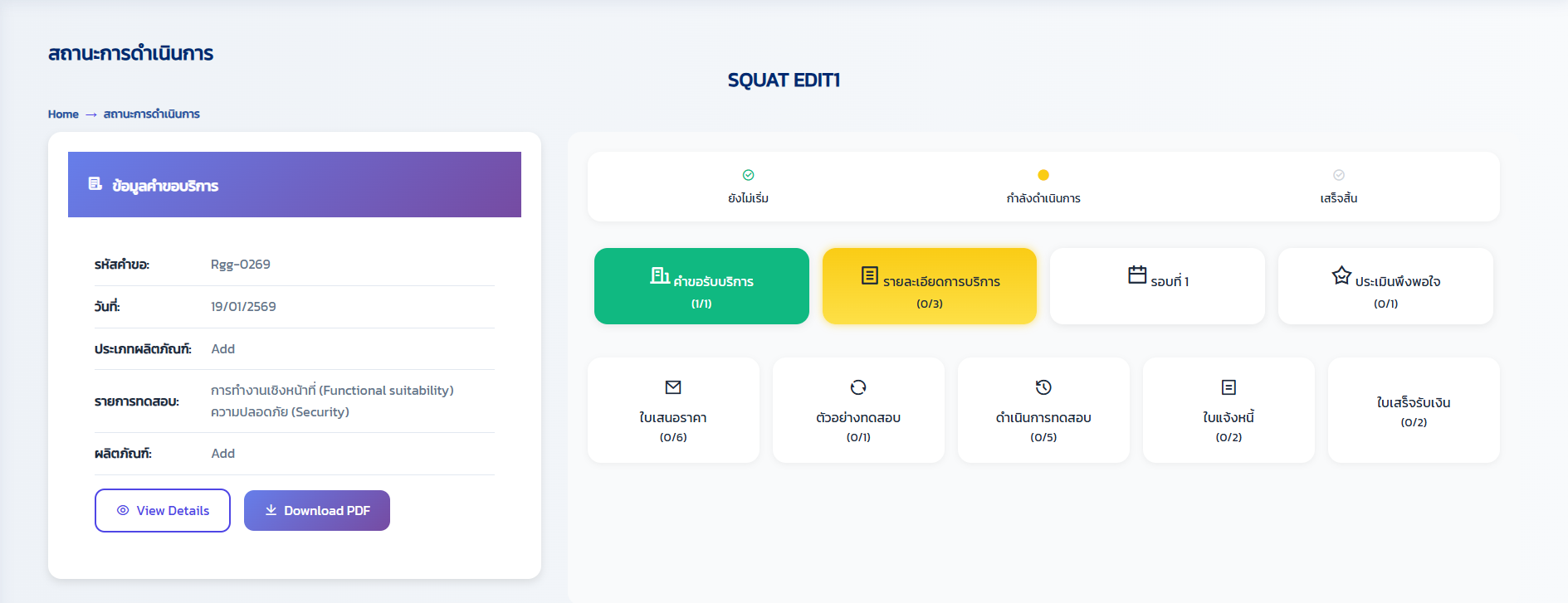Click the star icon for ประเมินพึงพอใจ
1568x603 pixels.
1341,275
